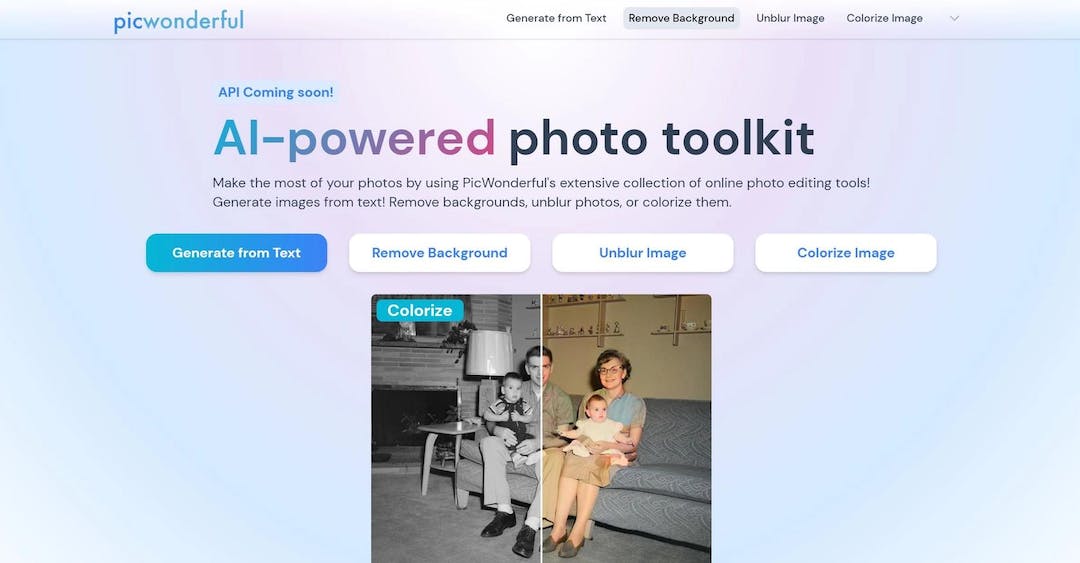Viewport: 1080px width, 563px height.
Task: Click the blue Generate from Text button
Action: 236,253
